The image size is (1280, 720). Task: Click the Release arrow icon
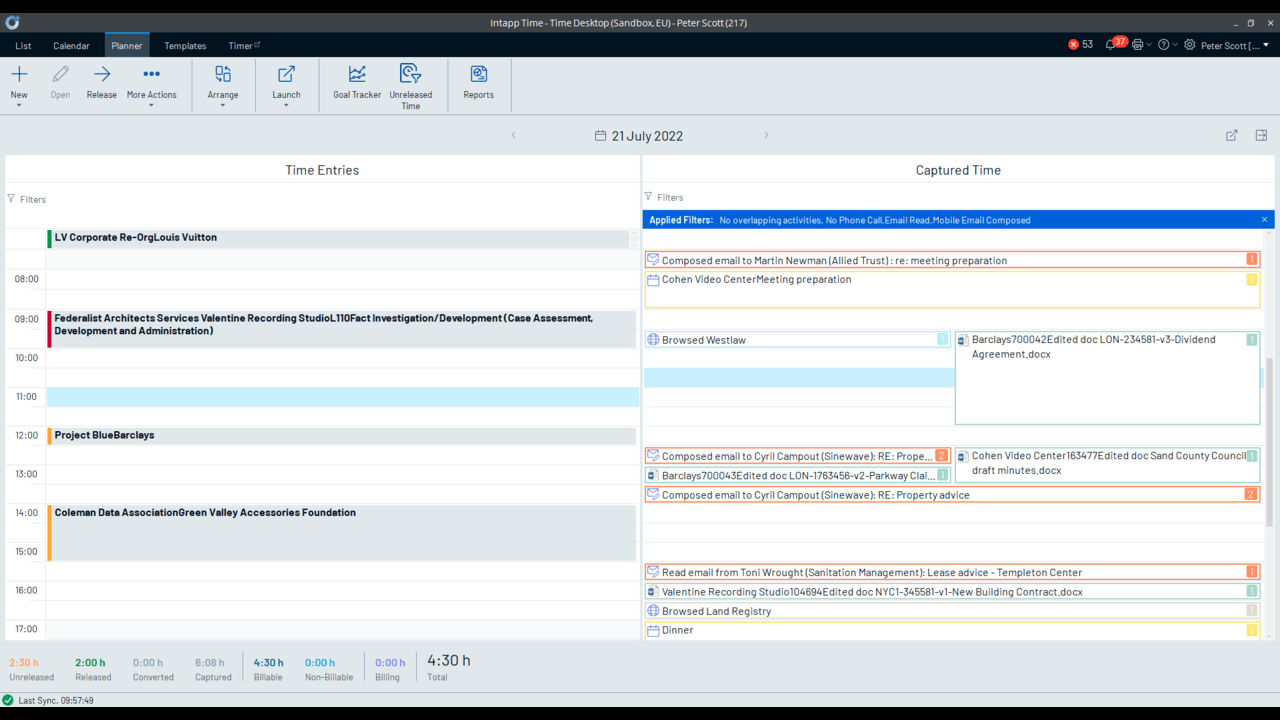click(x=102, y=74)
